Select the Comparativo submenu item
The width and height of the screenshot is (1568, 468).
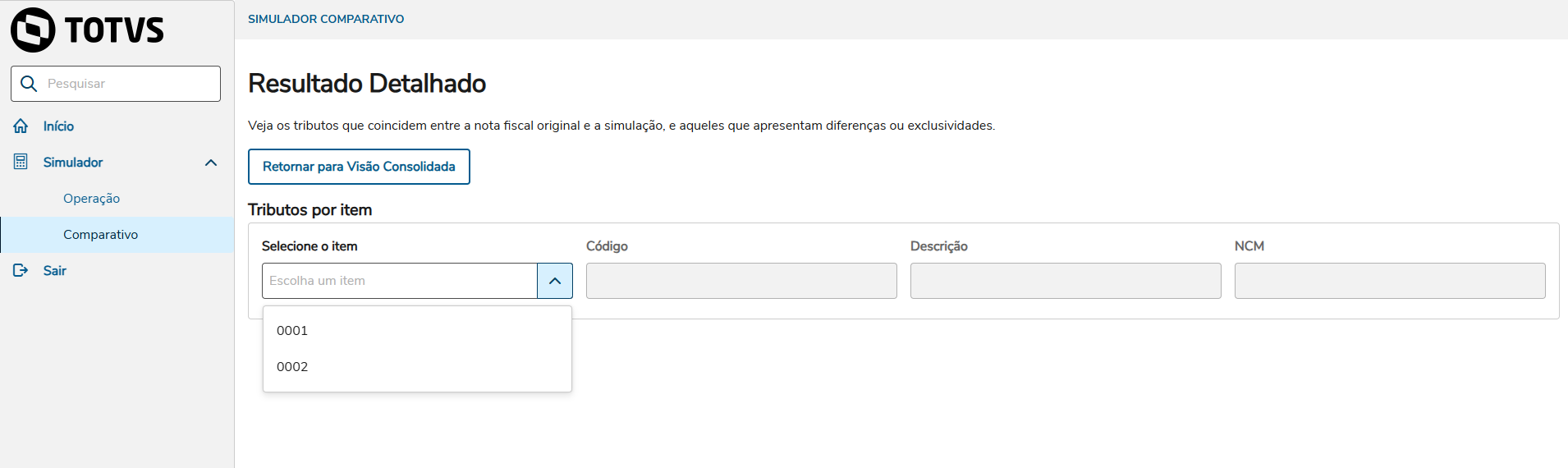pos(100,235)
